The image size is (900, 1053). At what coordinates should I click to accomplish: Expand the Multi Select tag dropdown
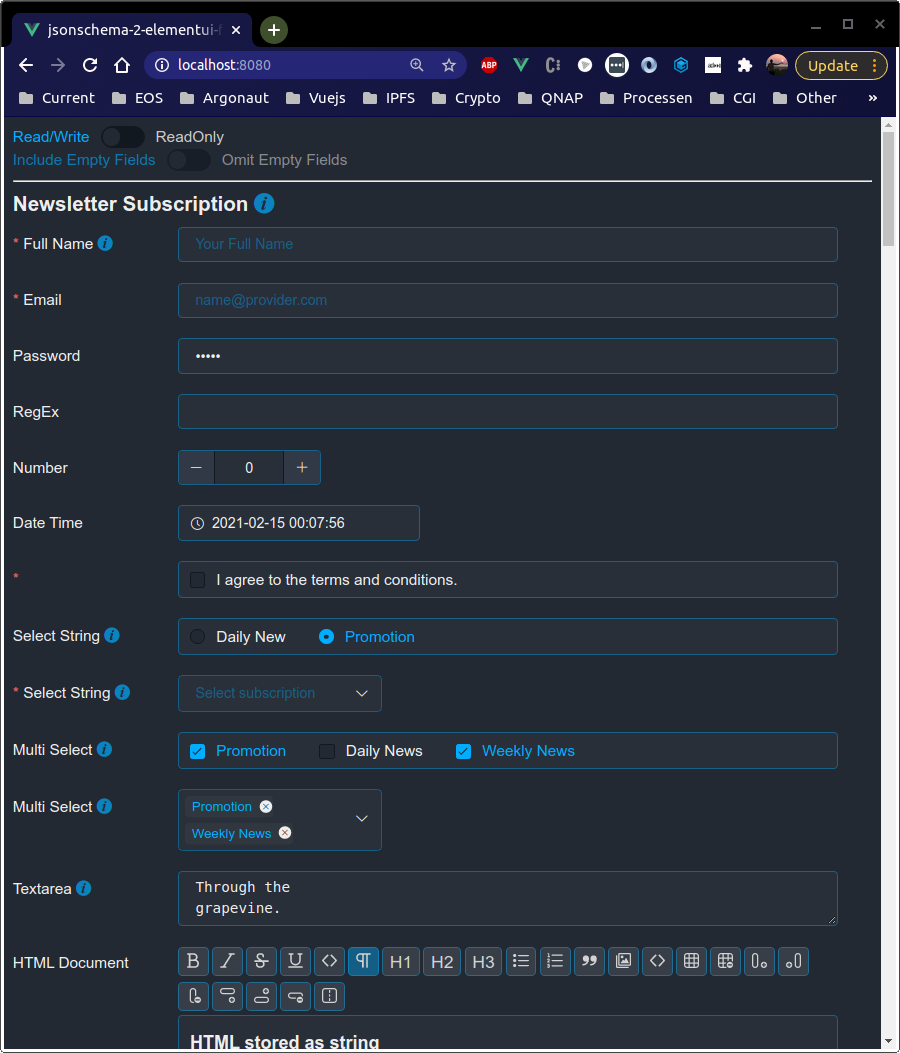click(361, 819)
